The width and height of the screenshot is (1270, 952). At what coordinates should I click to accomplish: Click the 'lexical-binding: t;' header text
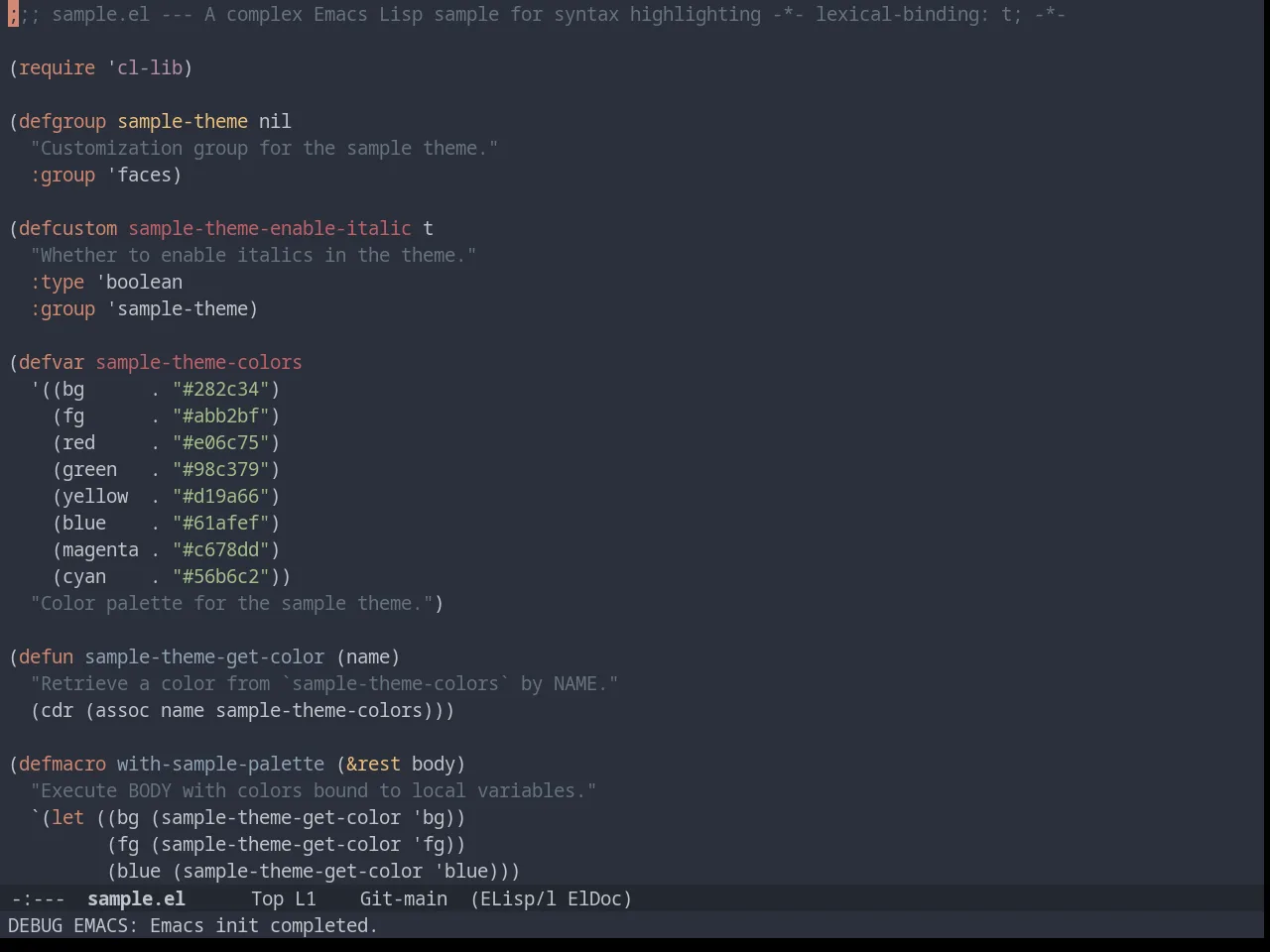click(x=919, y=14)
